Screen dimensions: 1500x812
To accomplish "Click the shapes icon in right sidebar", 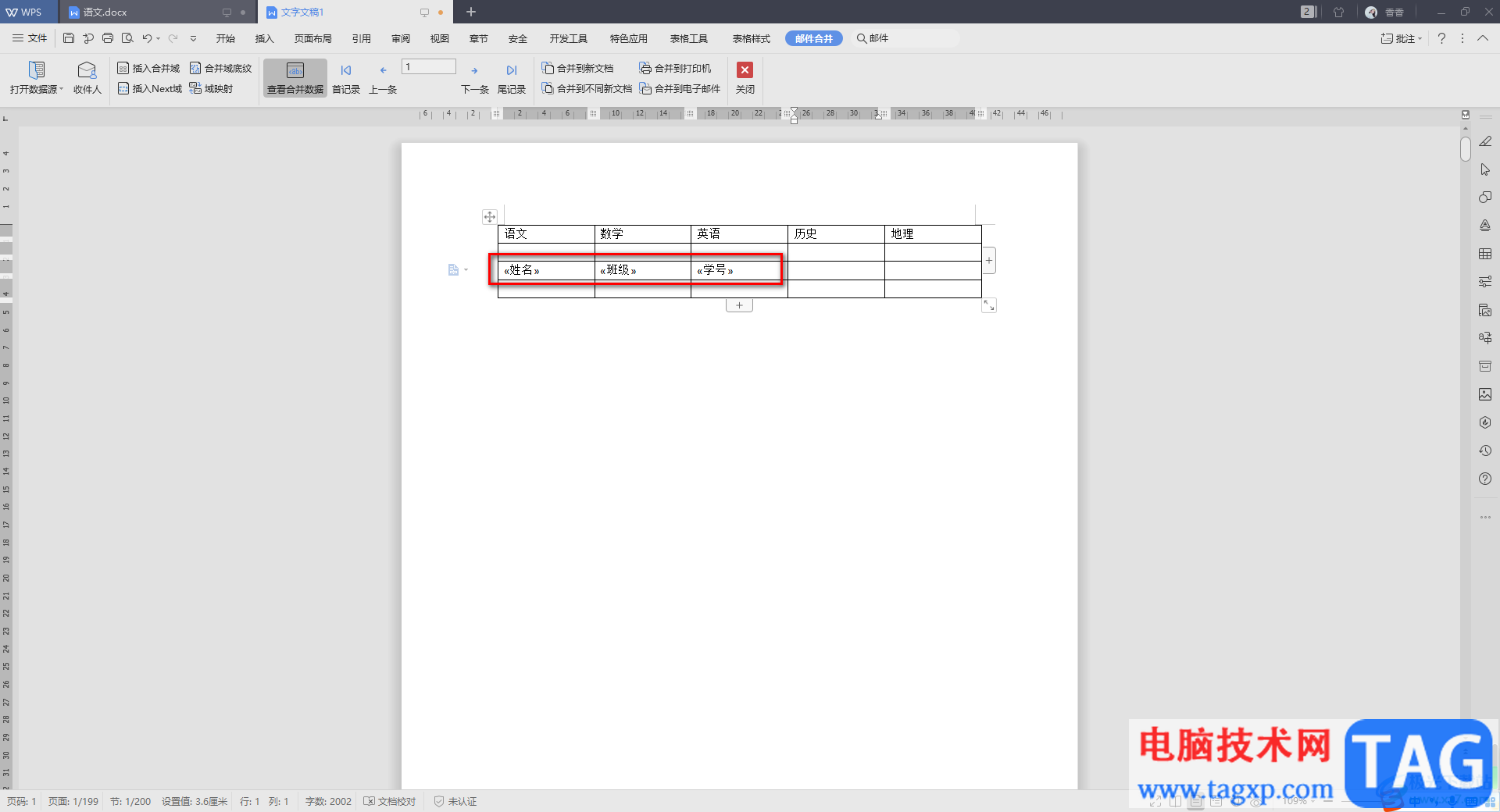I will [1485, 198].
